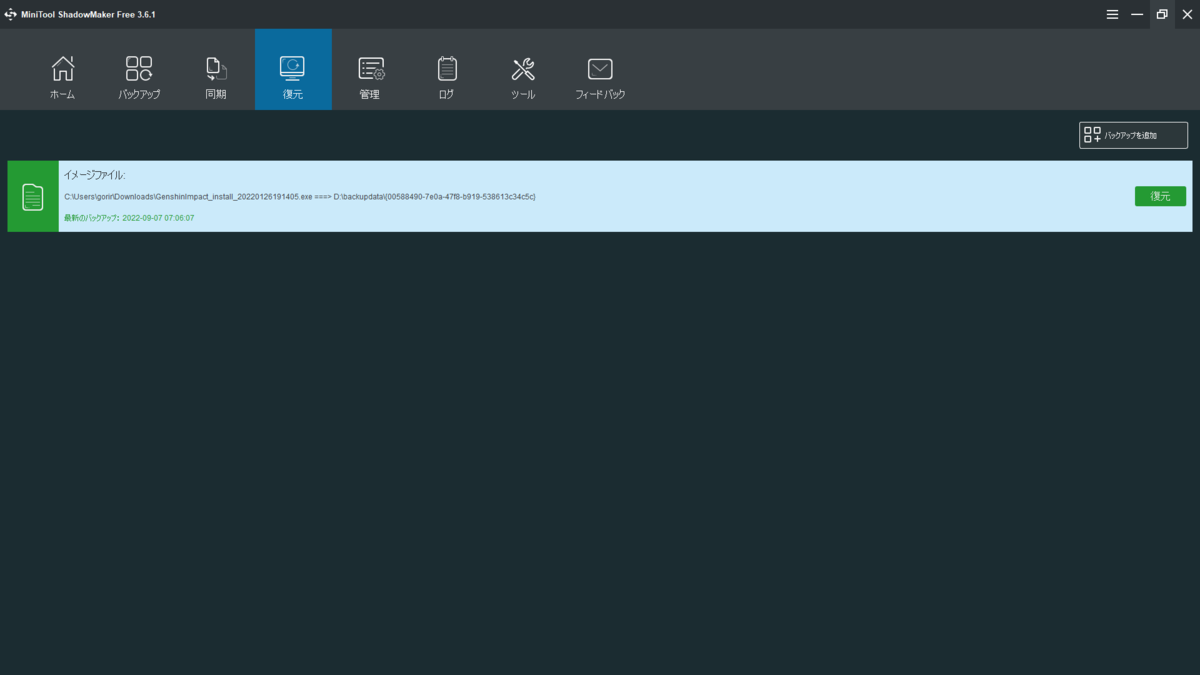Minimize the ShadowMaker window
The width and height of the screenshot is (1200, 675).
1137,14
